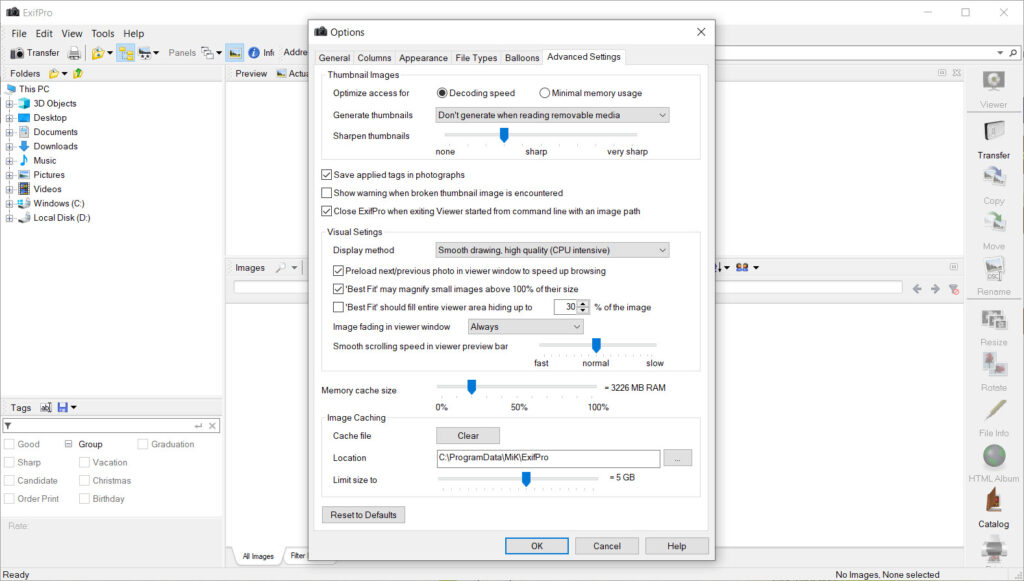Click the clear X in tags filter box
This screenshot has width=1024, height=581.
pos(212,426)
